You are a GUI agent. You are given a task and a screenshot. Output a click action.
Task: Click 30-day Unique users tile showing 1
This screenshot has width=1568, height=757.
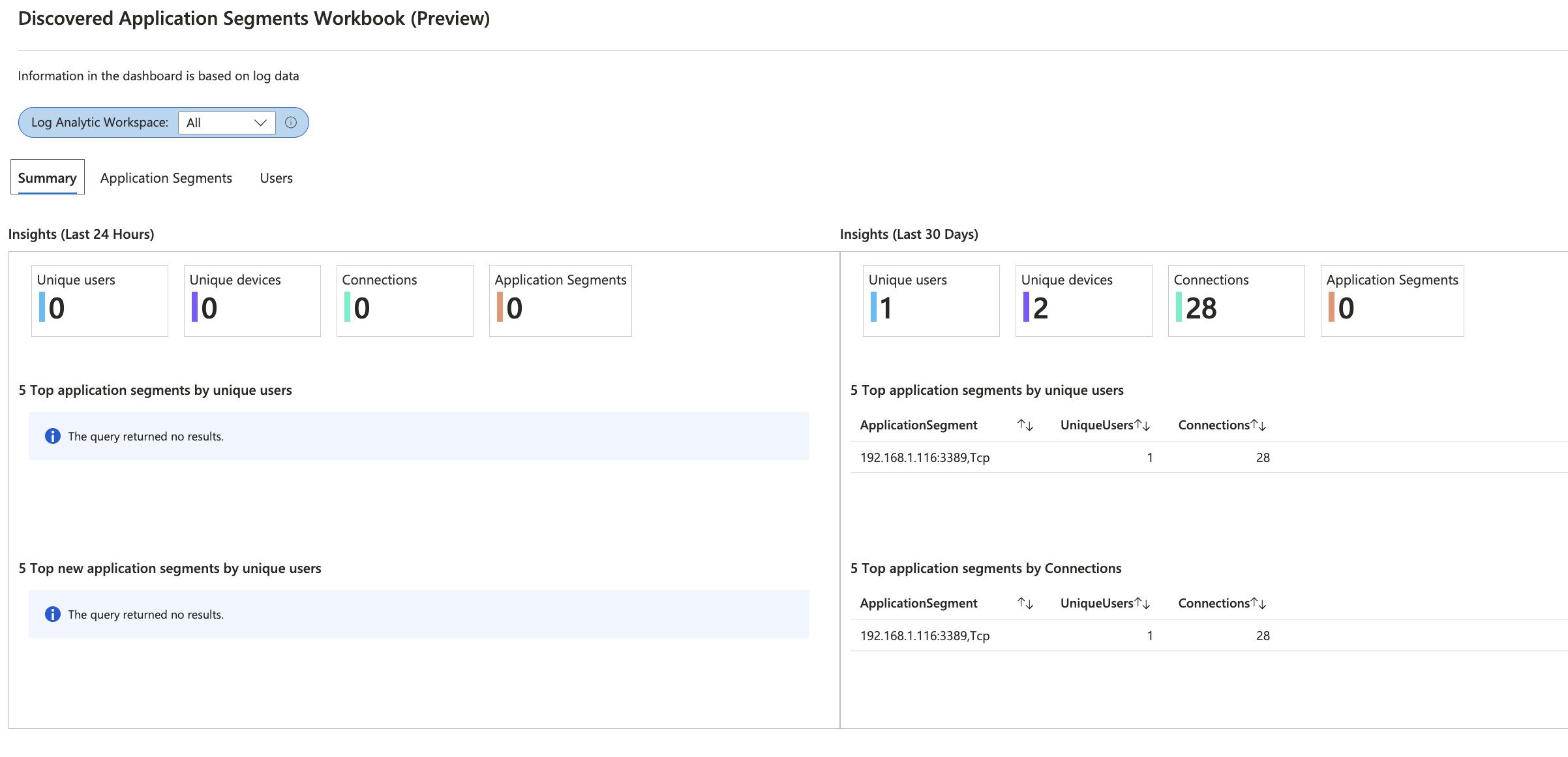coord(931,301)
